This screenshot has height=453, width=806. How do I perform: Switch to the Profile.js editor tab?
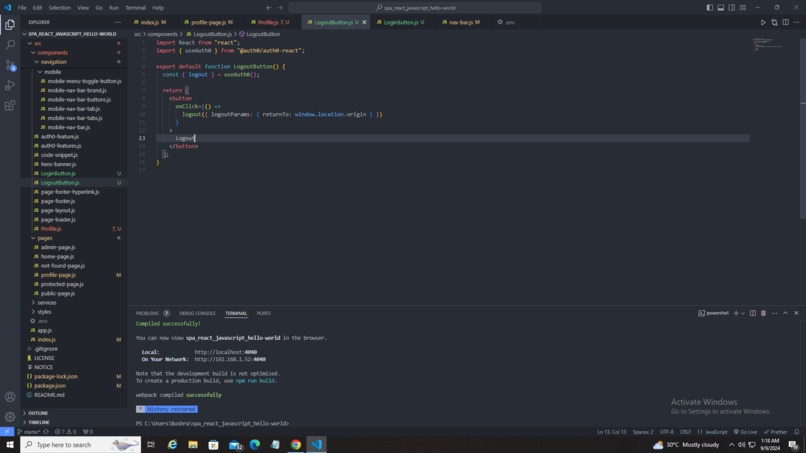(x=270, y=22)
